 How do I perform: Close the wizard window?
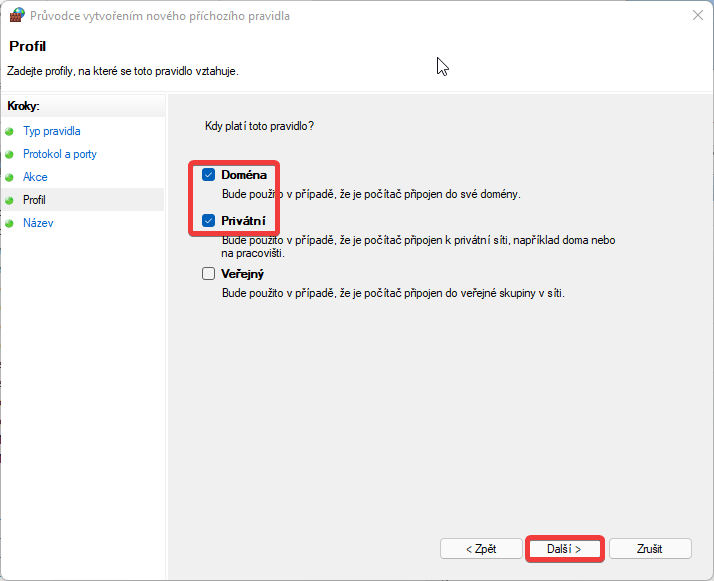[697, 15]
